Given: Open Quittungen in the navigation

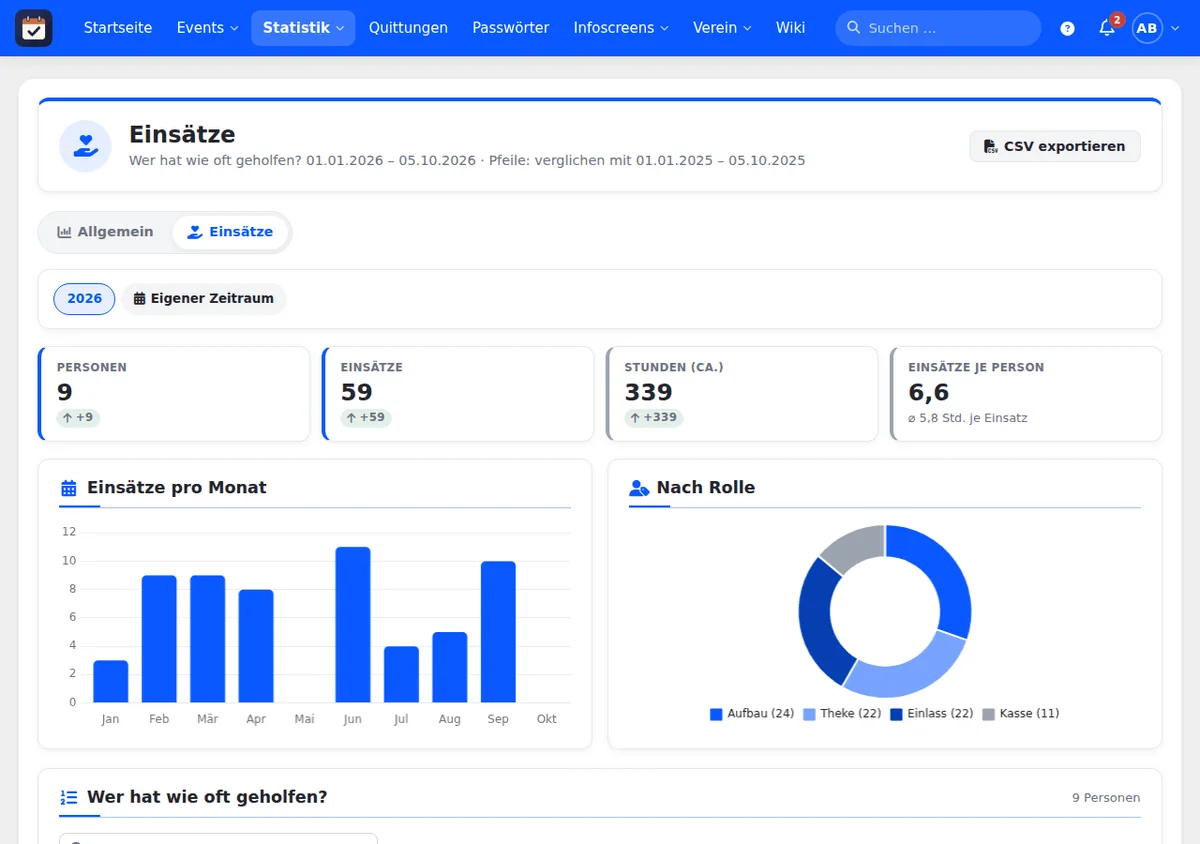Looking at the screenshot, I should pyautogui.click(x=408, y=28).
